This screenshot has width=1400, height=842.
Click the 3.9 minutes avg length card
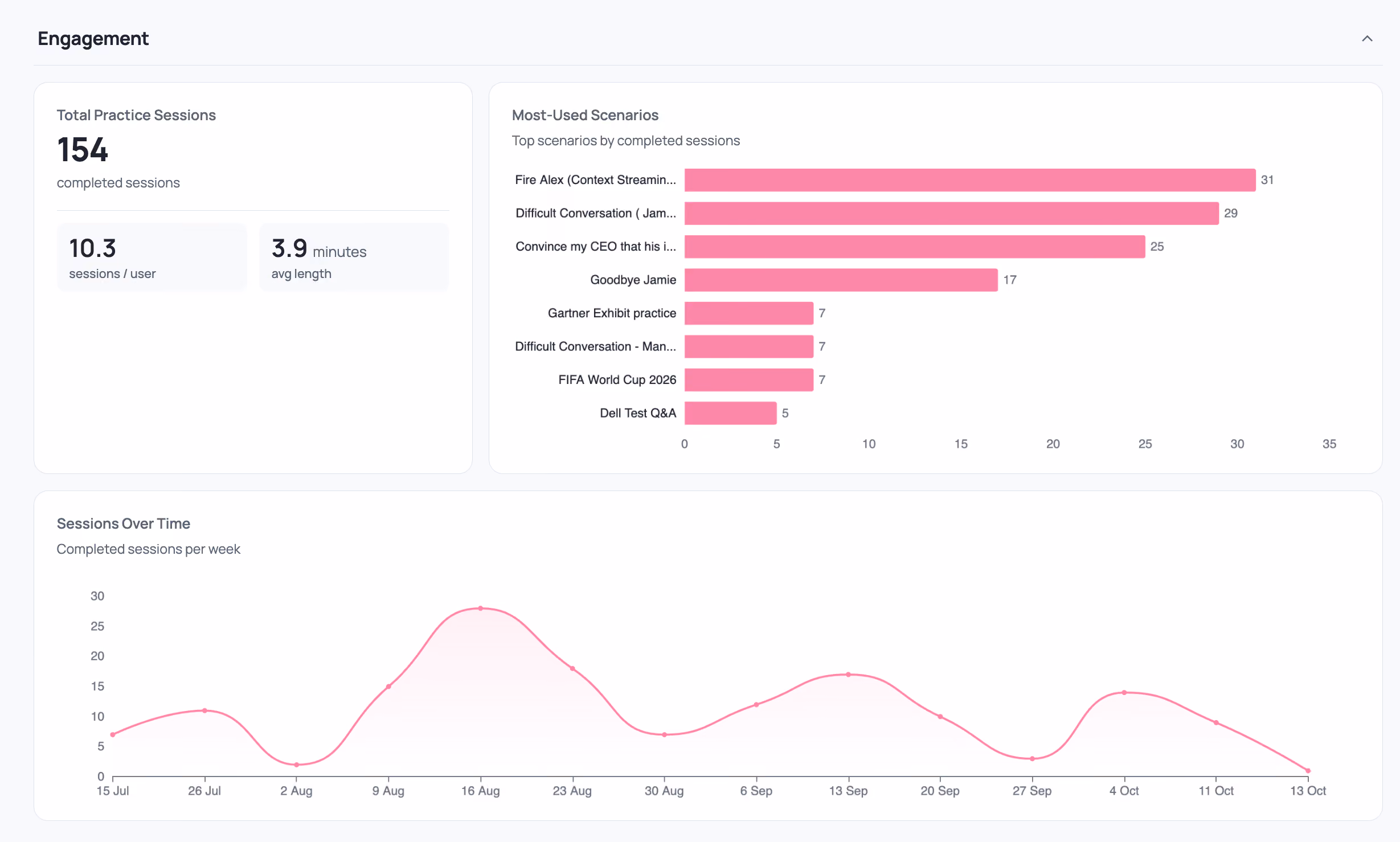(354, 257)
